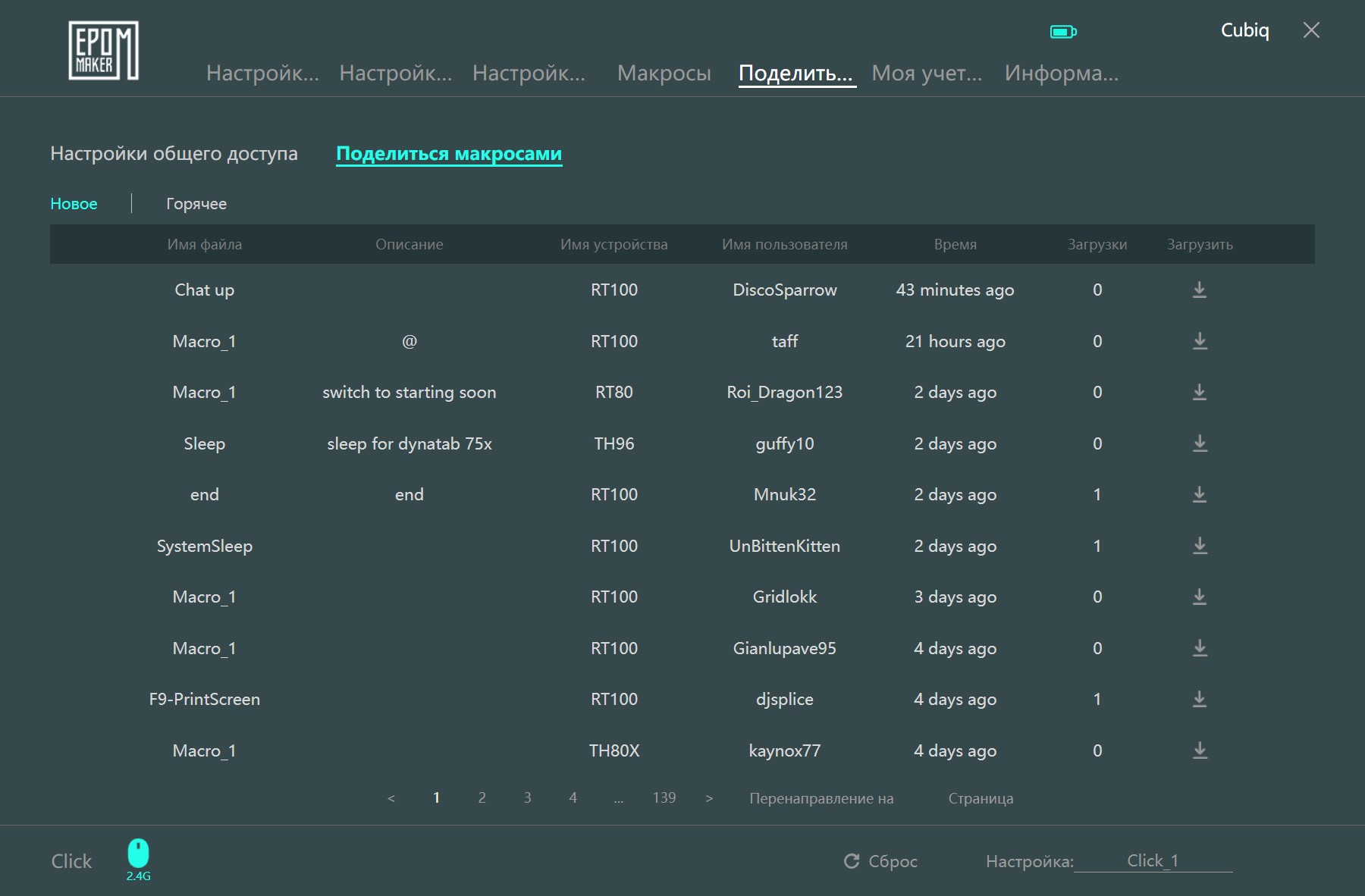Click the page redirect input field
1365x896 pixels.
[x=921, y=798]
